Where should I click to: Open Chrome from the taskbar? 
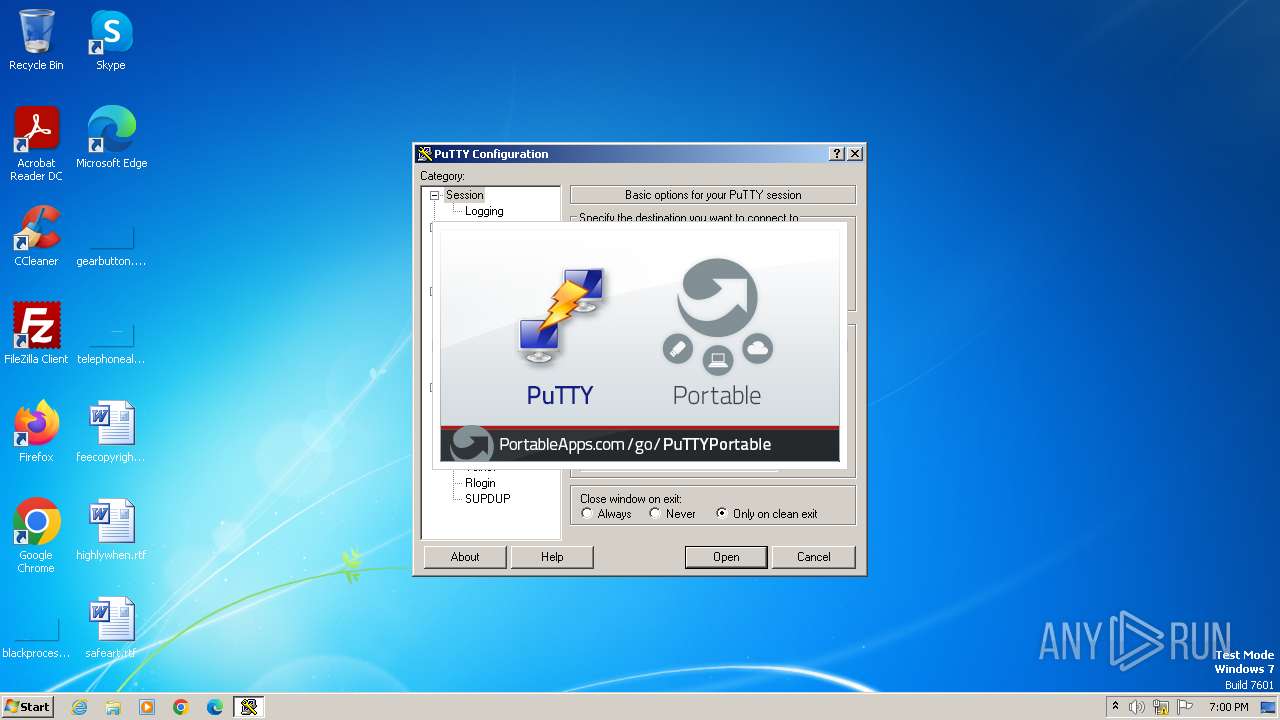tap(181, 707)
